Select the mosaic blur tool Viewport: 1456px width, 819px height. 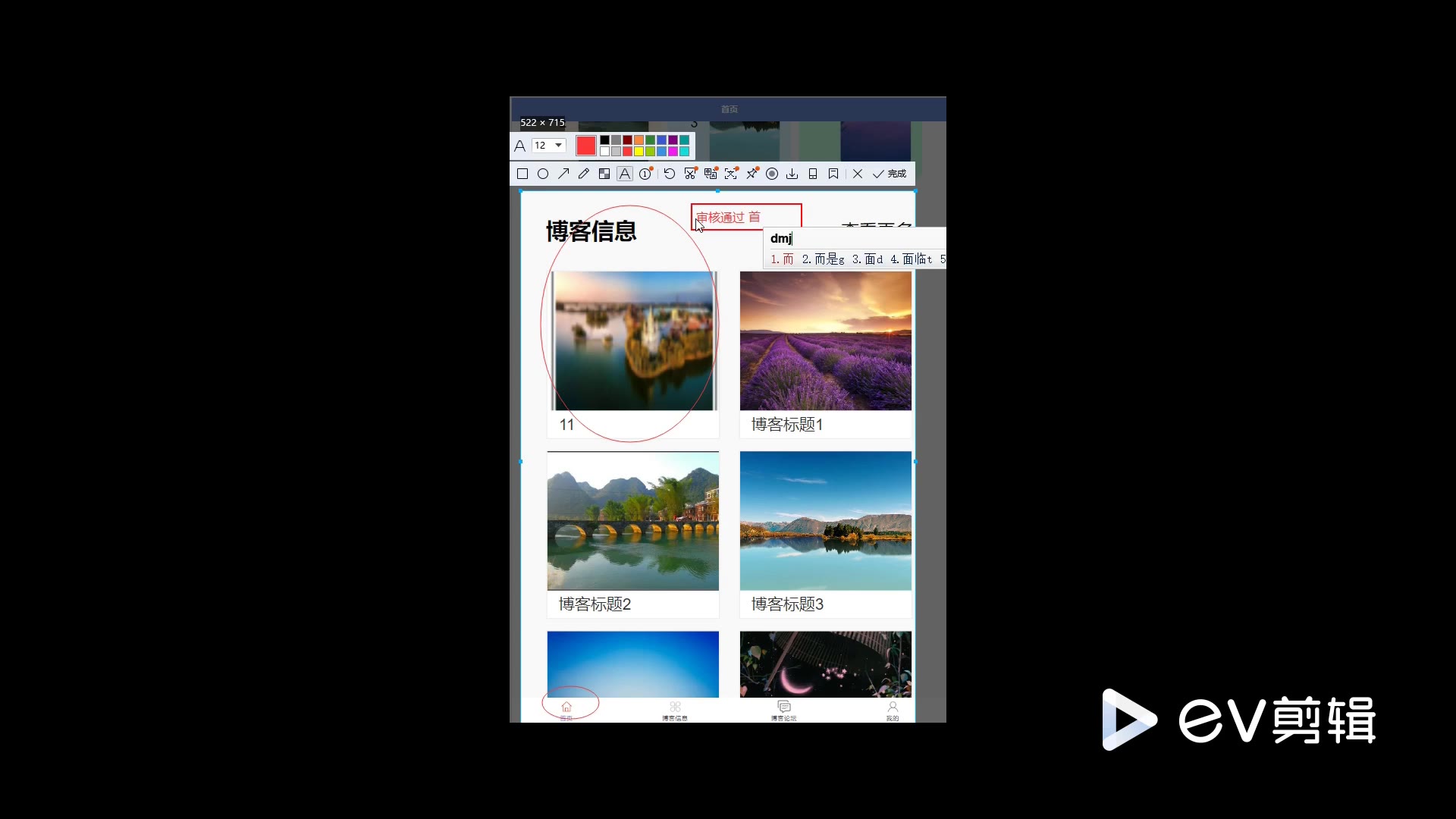(604, 174)
